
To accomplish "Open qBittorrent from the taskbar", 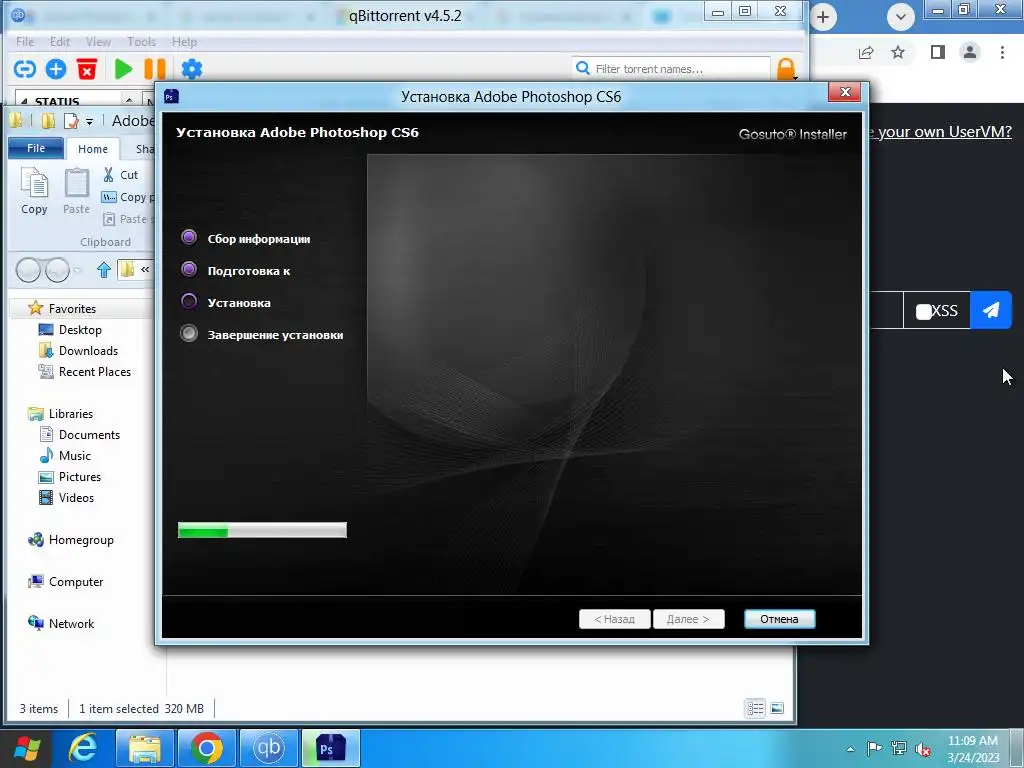I will (269, 748).
